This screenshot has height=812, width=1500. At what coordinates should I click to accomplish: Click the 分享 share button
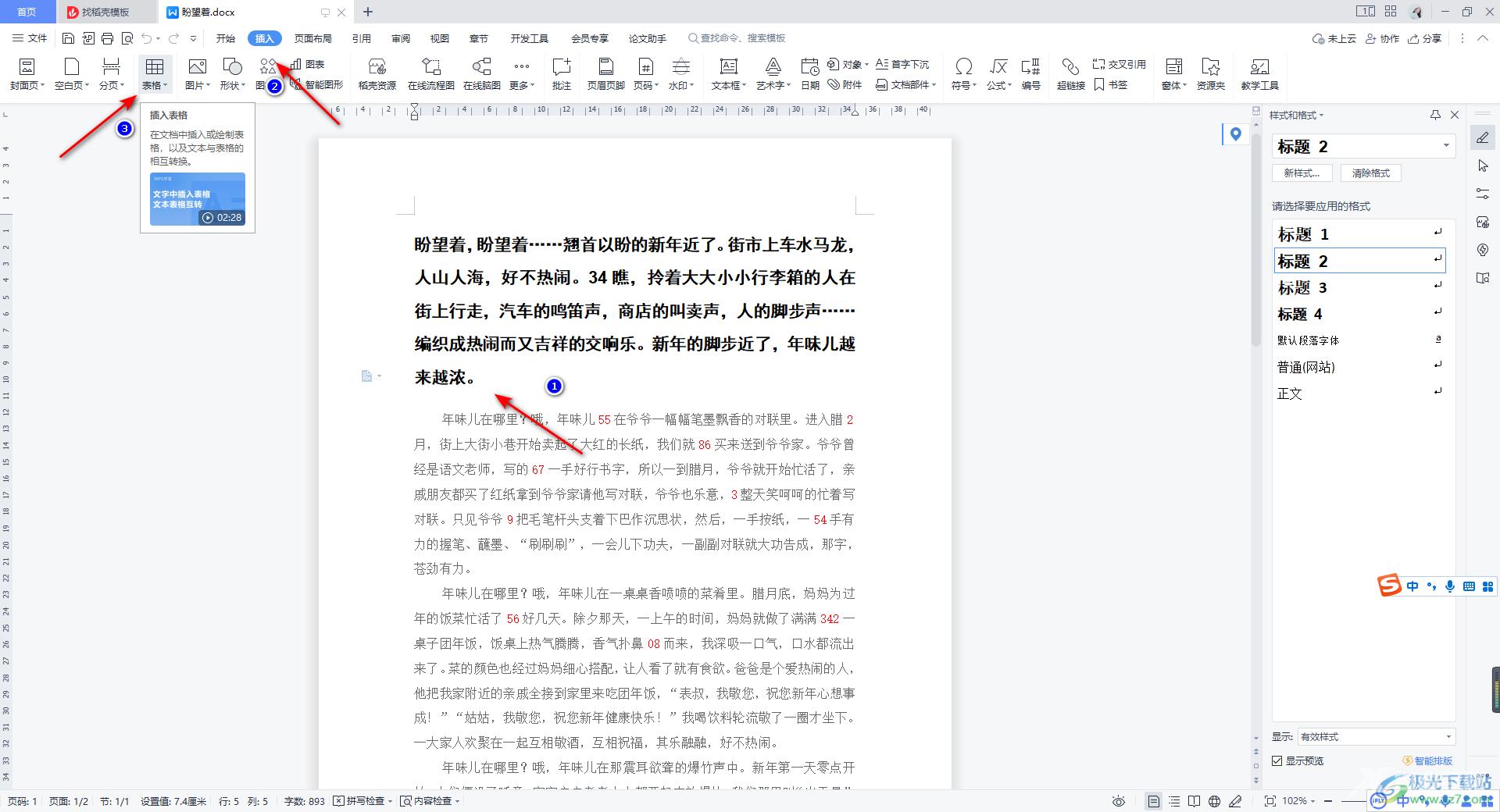coord(1425,38)
